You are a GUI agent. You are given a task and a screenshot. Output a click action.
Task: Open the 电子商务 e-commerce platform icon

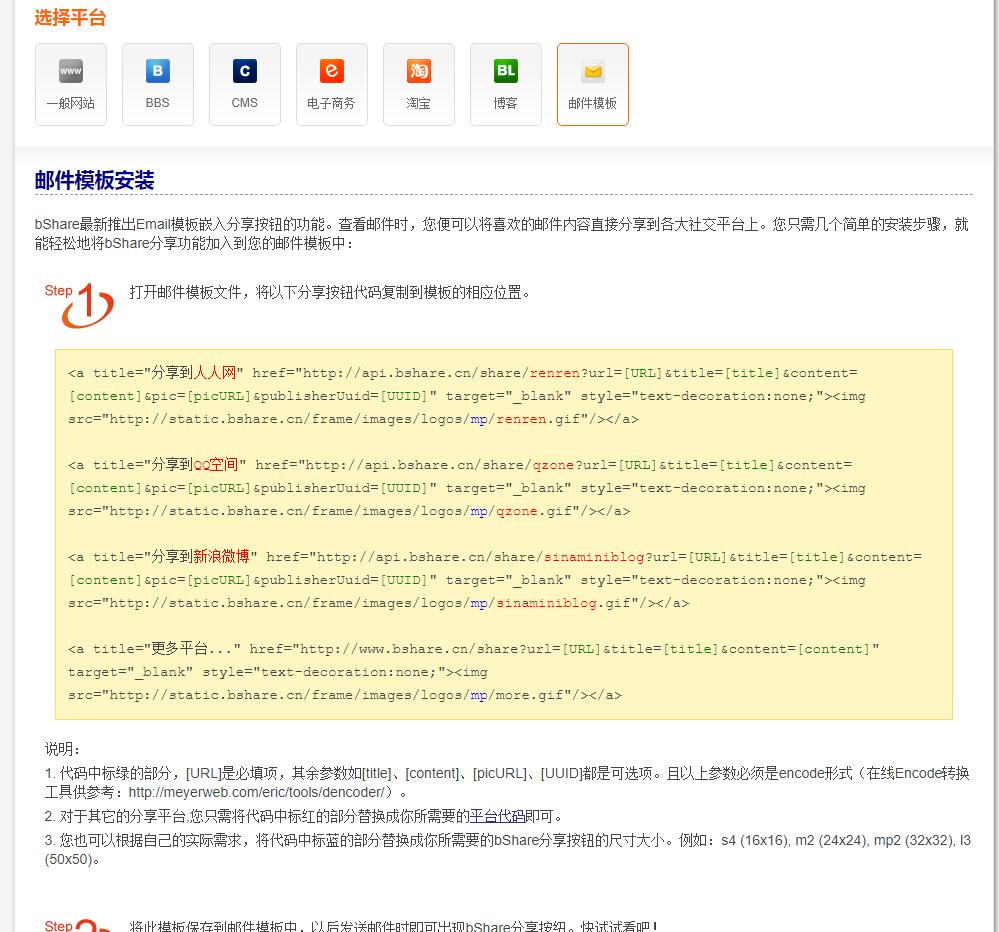tap(332, 72)
